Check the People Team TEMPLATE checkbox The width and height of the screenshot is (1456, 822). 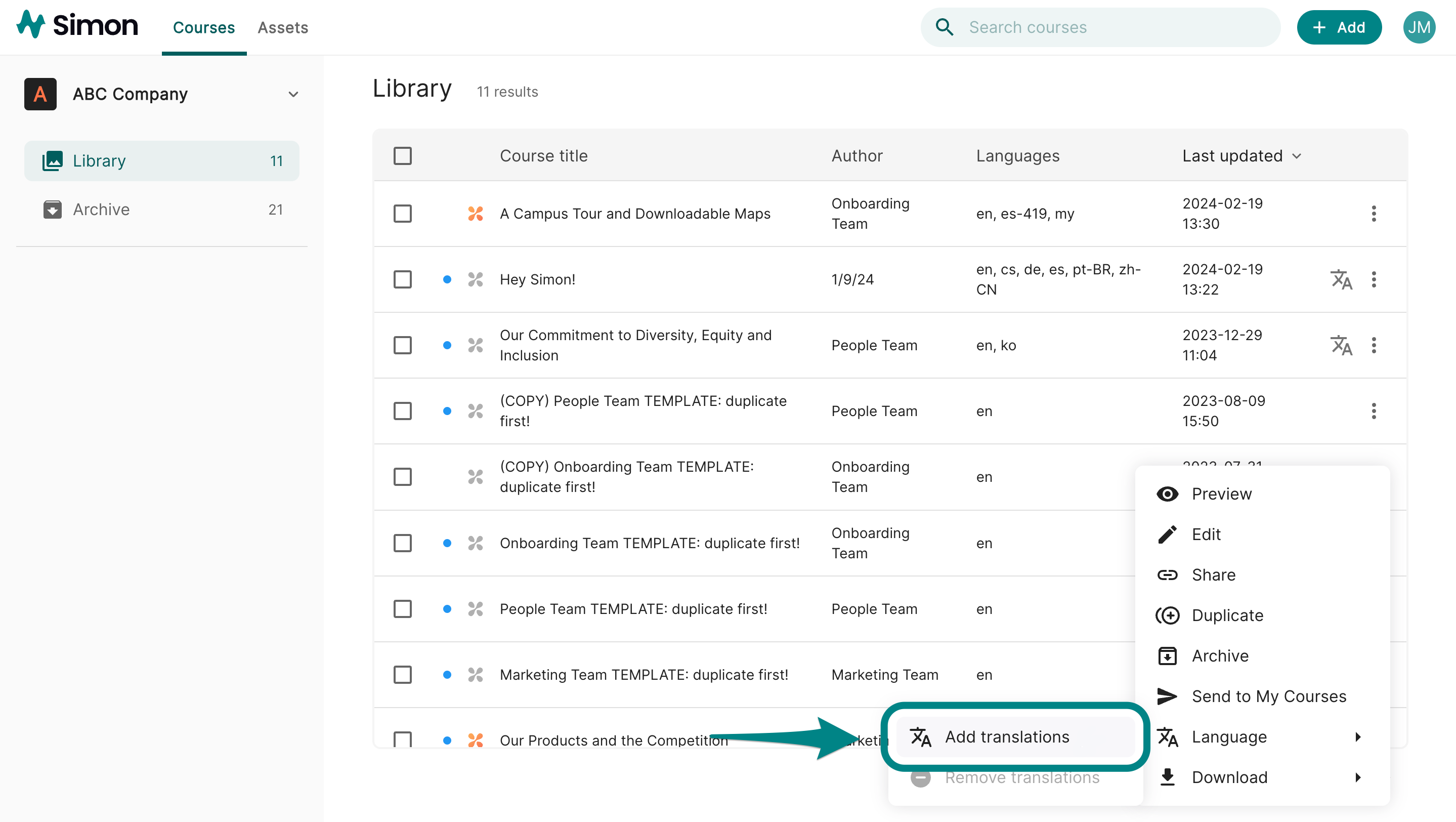[402, 609]
